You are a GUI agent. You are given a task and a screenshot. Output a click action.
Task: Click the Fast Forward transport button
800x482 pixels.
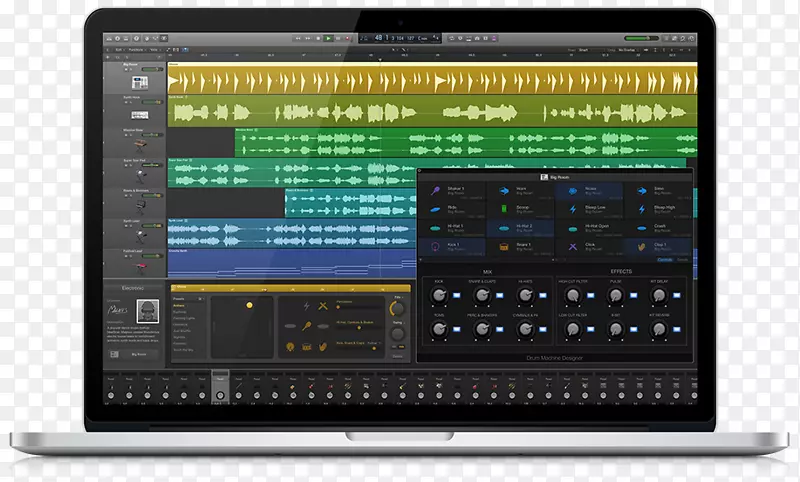[308, 38]
